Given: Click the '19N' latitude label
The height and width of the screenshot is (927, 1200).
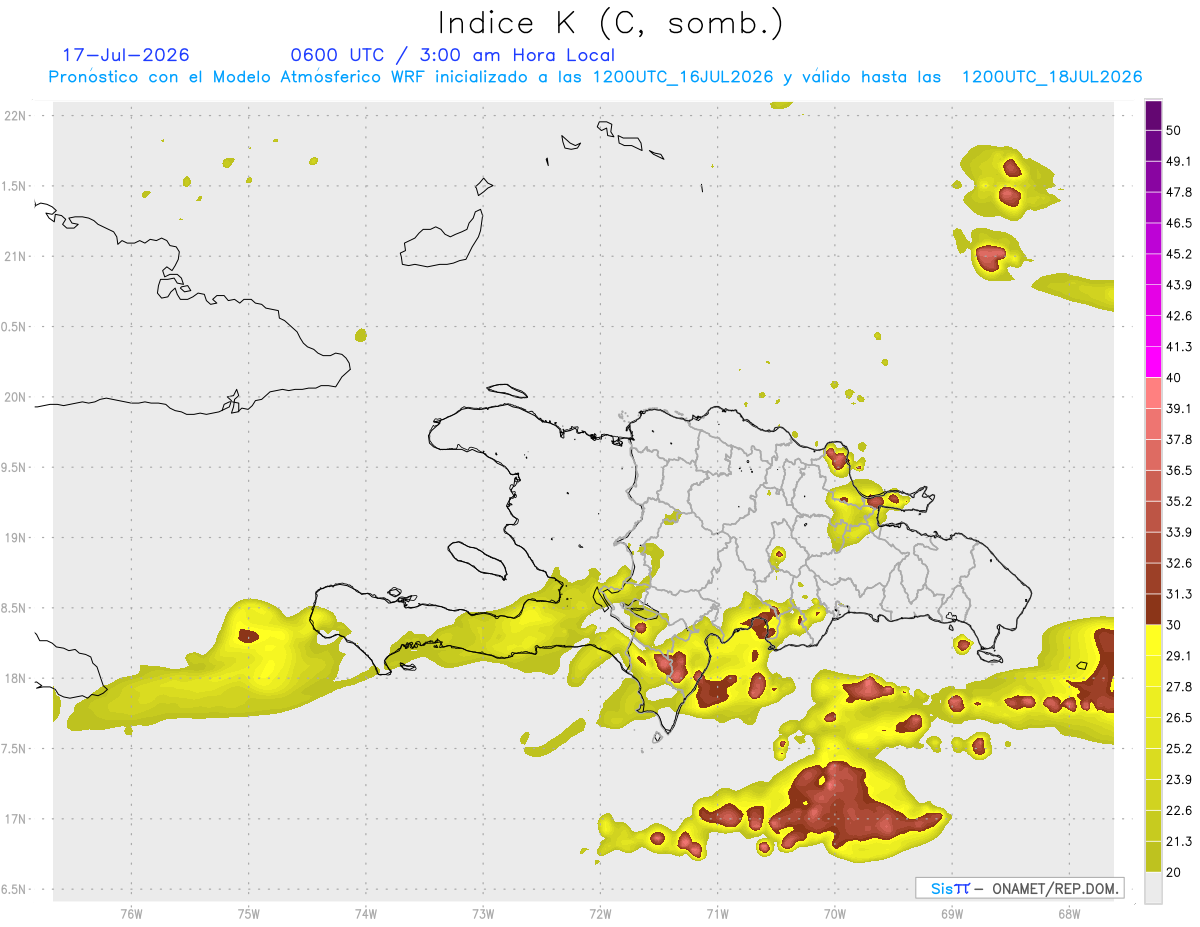Looking at the screenshot, I should [x=16, y=538].
